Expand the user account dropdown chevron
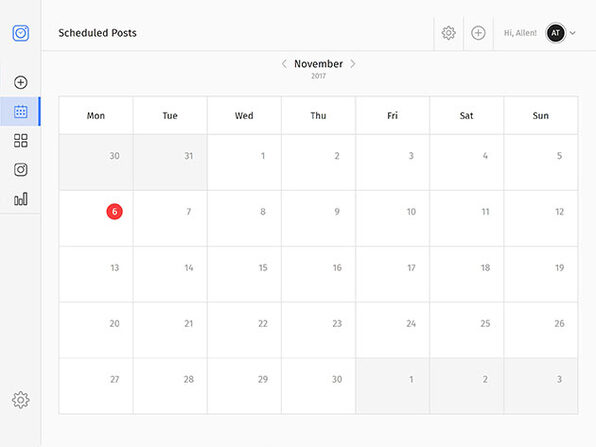The height and width of the screenshot is (447, 596). [572, 33]
